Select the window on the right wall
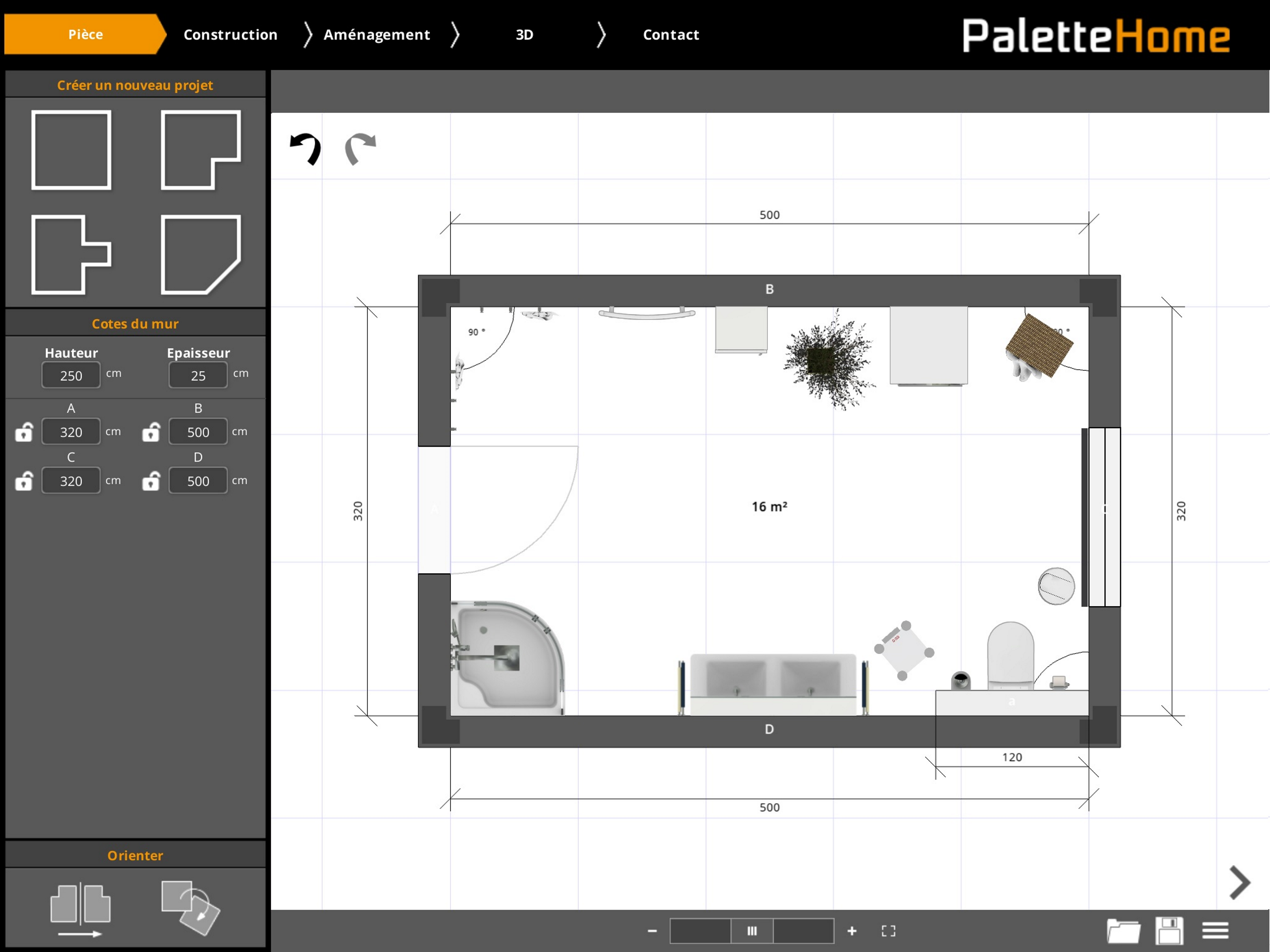1270x952 pixels. tap(1104, 517)
